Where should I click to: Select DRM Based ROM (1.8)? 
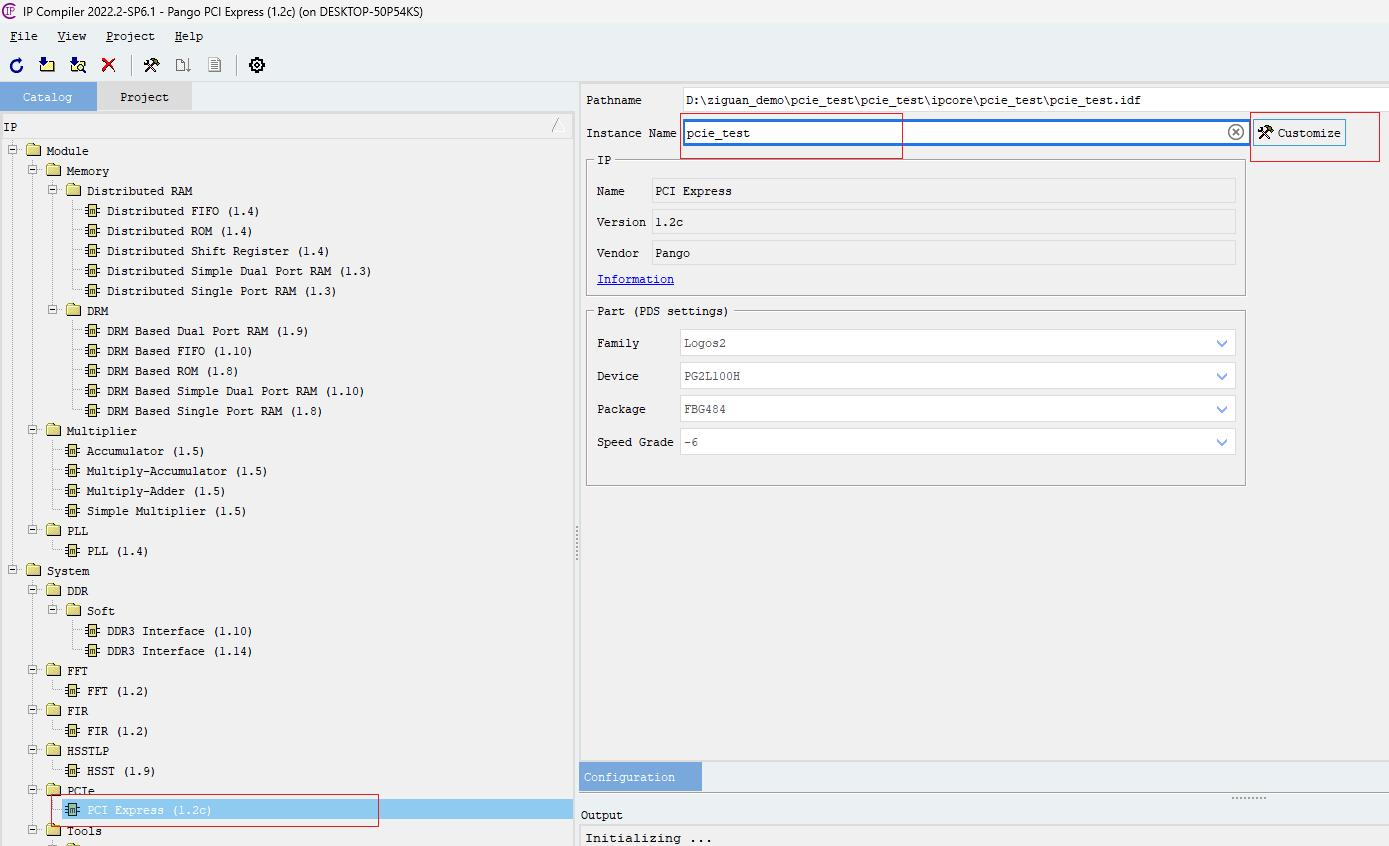point(172,371)
